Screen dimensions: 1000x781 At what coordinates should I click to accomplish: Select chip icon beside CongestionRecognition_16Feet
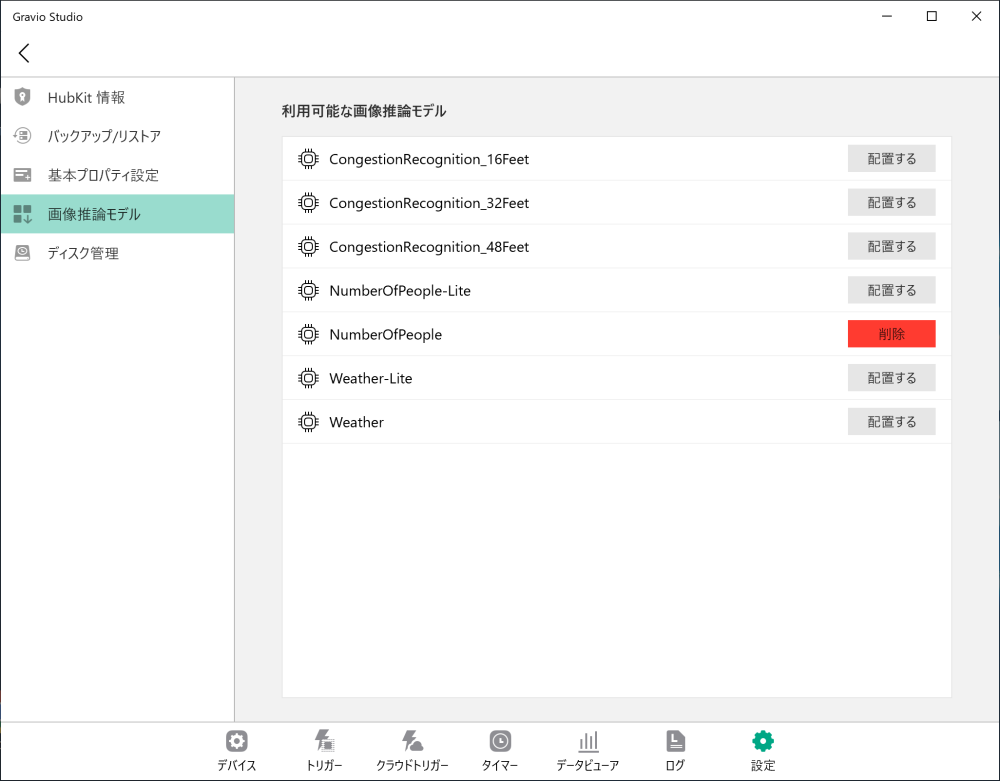tap(308, 159)
